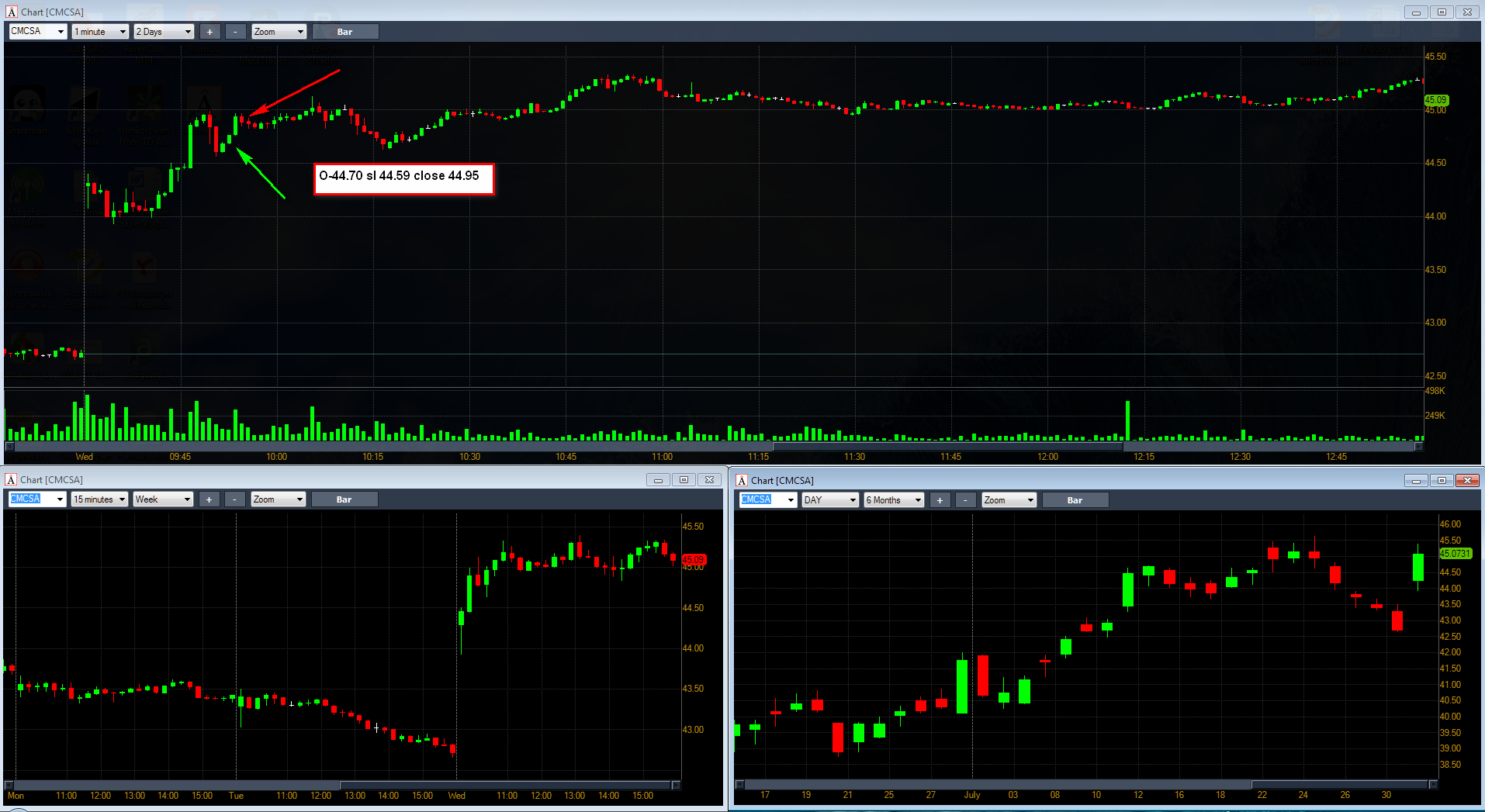The height and width of the screenshot is (812, 1485).
Task: Click the plus button in top chart toolbar
Action: [x=209, y=32]
